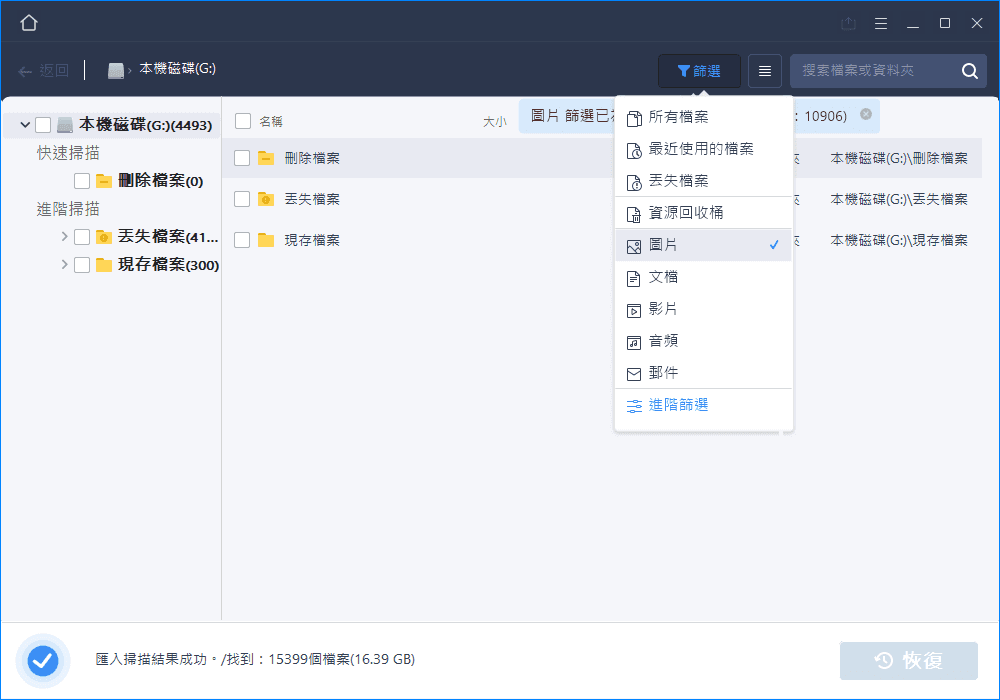Collapse the 本機磁碟(G:) tree root
1000x700 pixels.
pyautogui.click(x=24, y=125)
